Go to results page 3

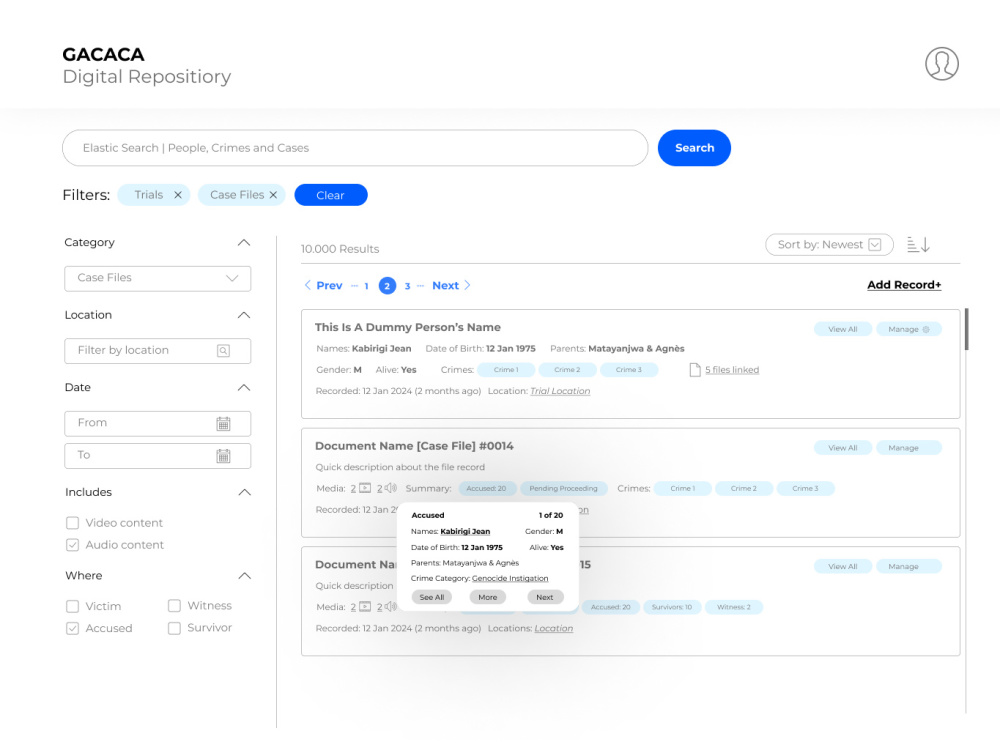point(408,286)
